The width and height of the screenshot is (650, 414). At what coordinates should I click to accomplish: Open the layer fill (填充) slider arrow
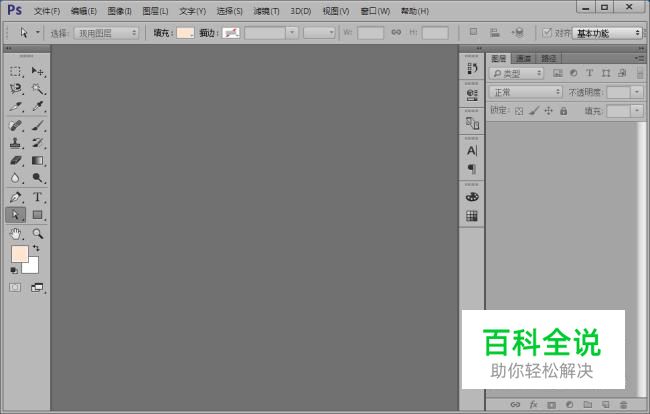[x=637, y=111]
